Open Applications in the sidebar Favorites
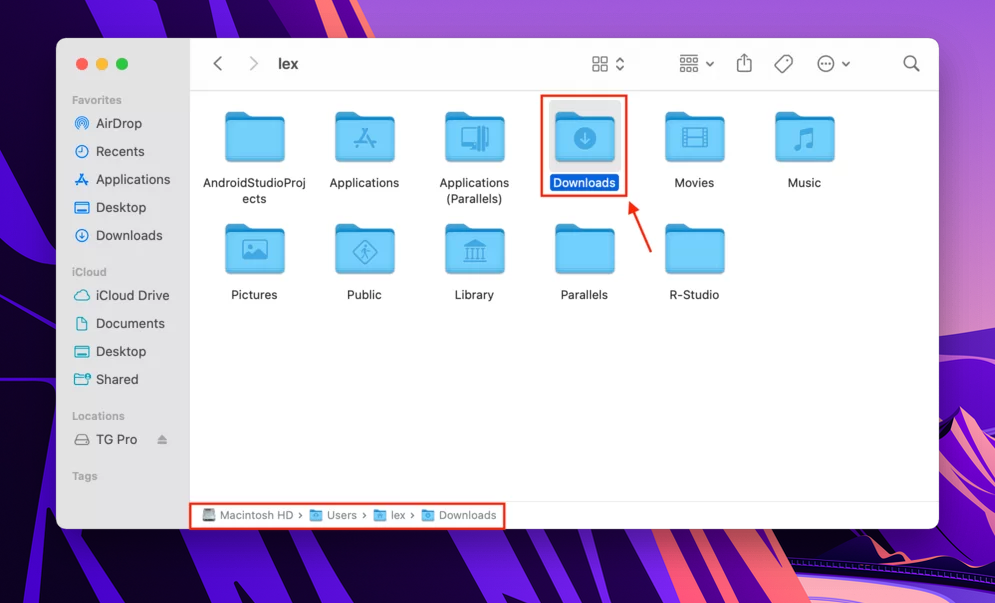Screen dimensions: 995x603 click(x=122, y=179)
